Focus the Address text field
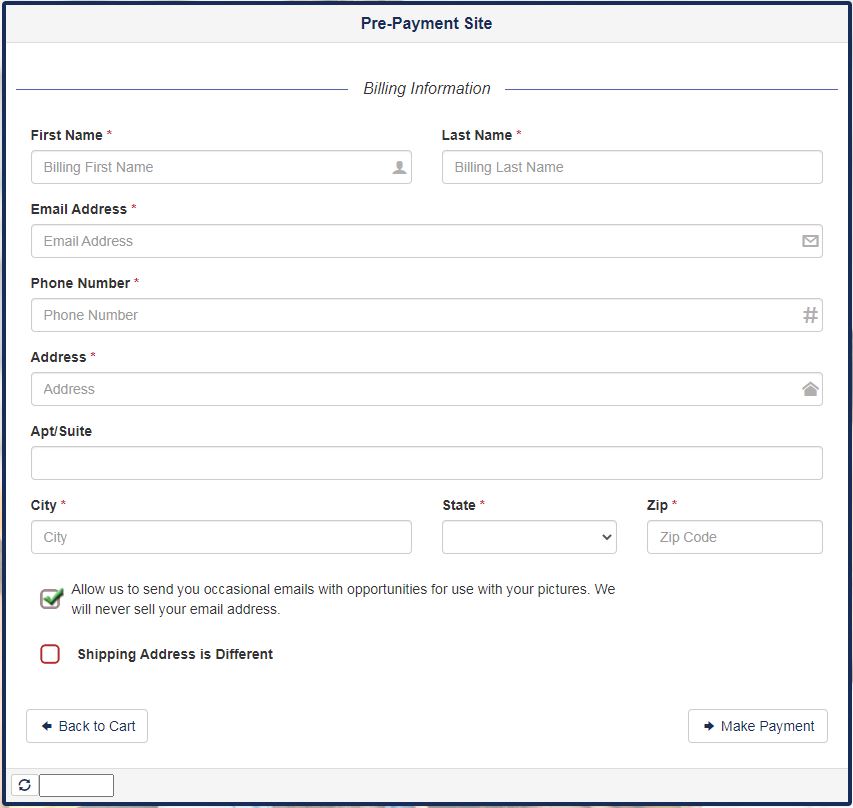853x808 pixels. tap(415, 389)
